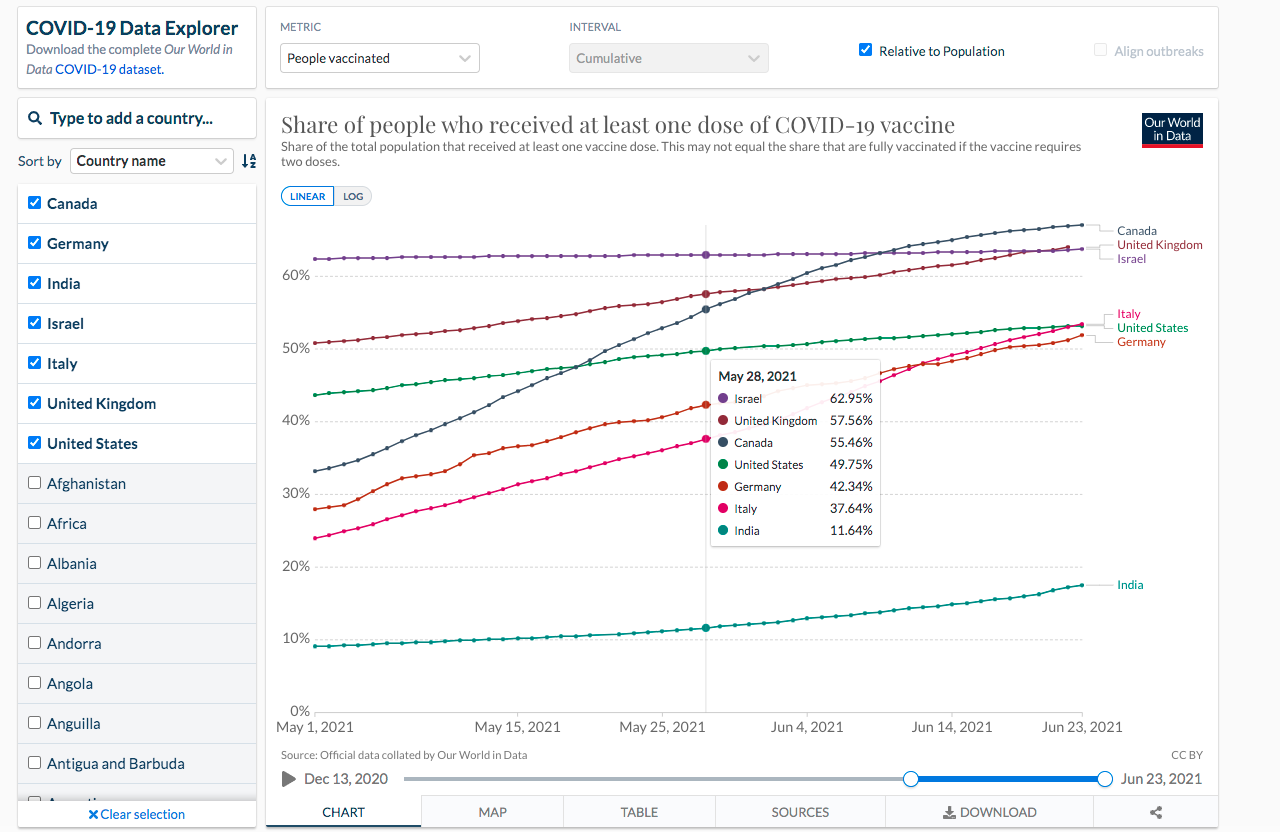Click the Our World in Data logo
The height and width of the screenshot is (832, 1280).
(x=1172, y=130)
